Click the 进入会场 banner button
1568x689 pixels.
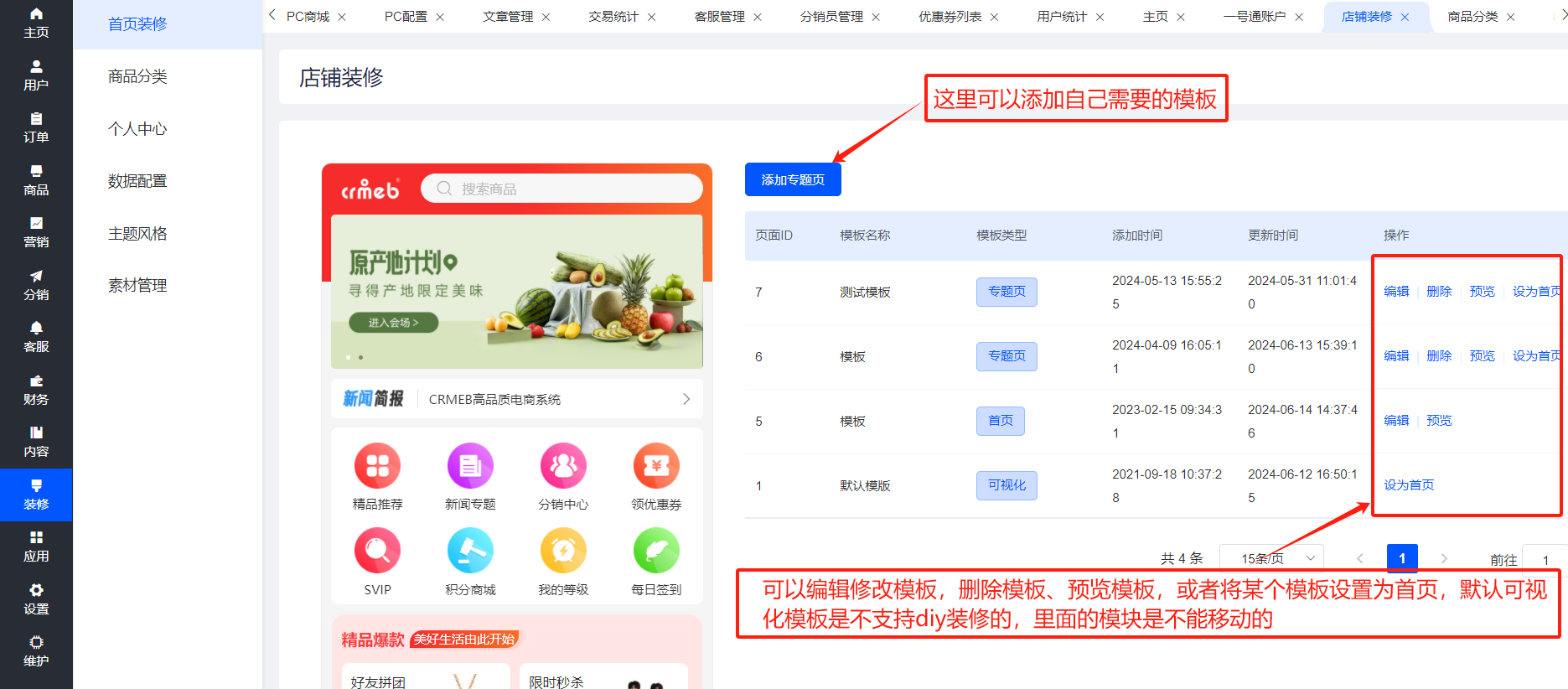point(393,323)
